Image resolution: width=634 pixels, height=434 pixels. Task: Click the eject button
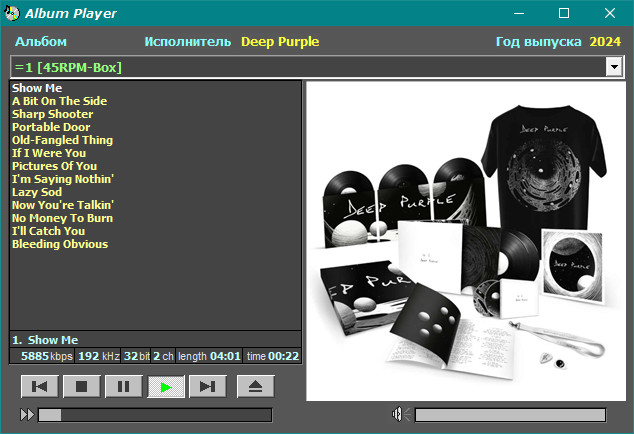pos(256,387)
